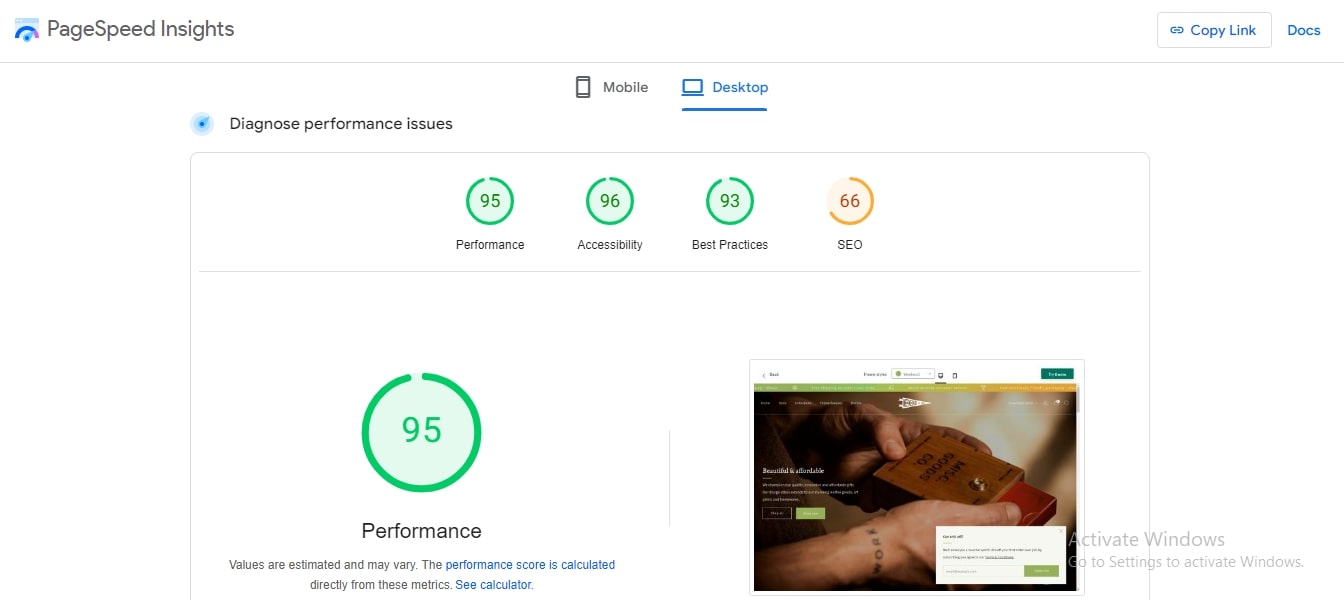
Task: Click the large 95 performance gauge
Action: tap(421, 432)
